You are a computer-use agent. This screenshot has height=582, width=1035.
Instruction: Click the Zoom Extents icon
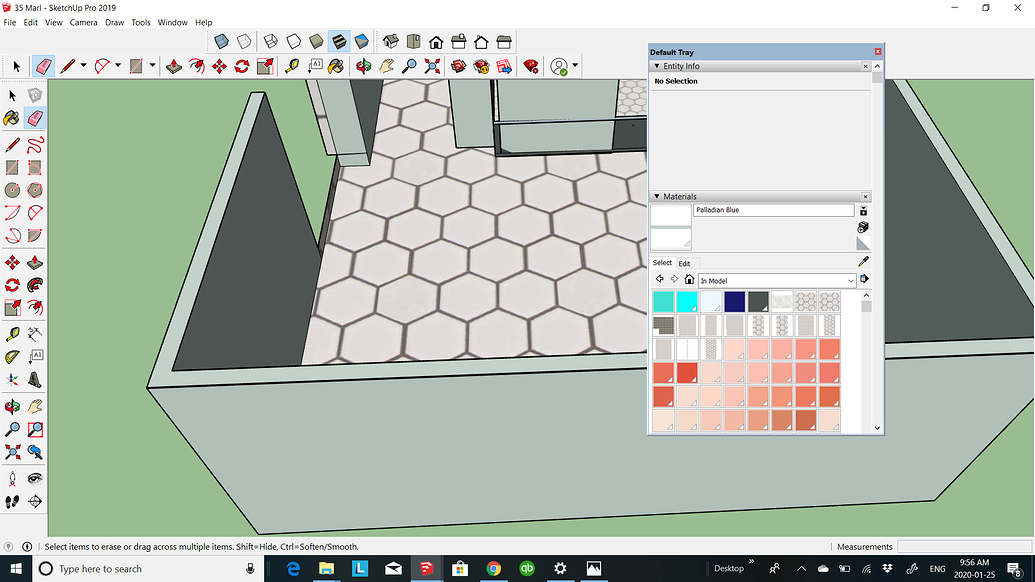pyautogui.click(x=13, y=453)
